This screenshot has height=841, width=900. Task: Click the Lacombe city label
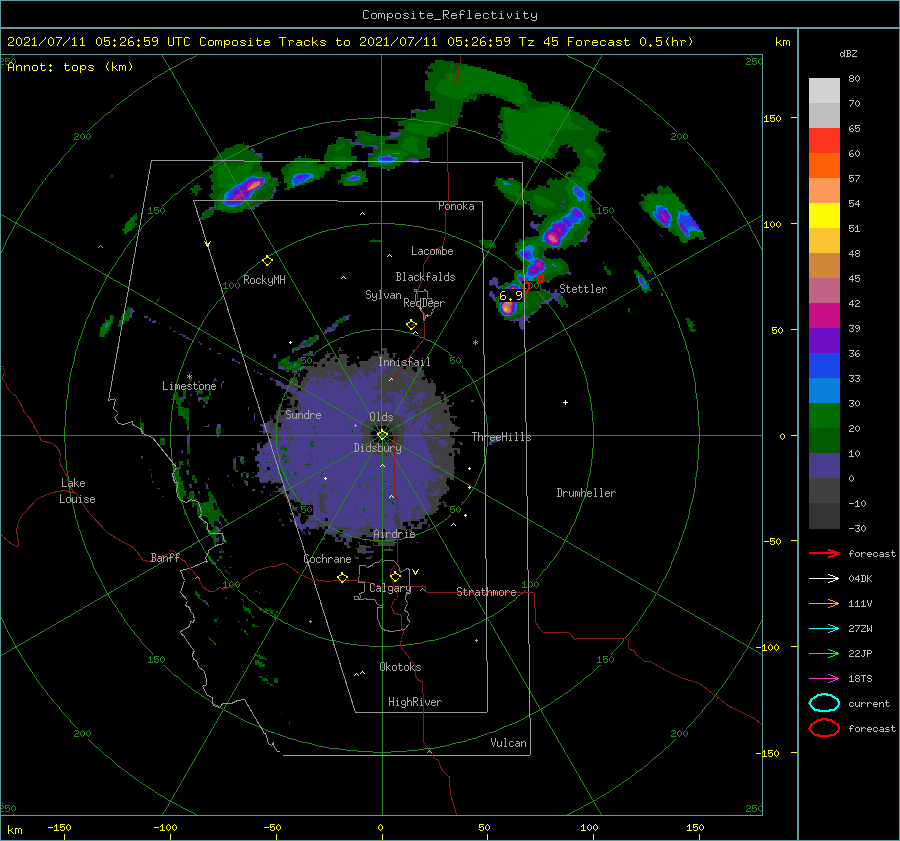(x=432, y=251)
